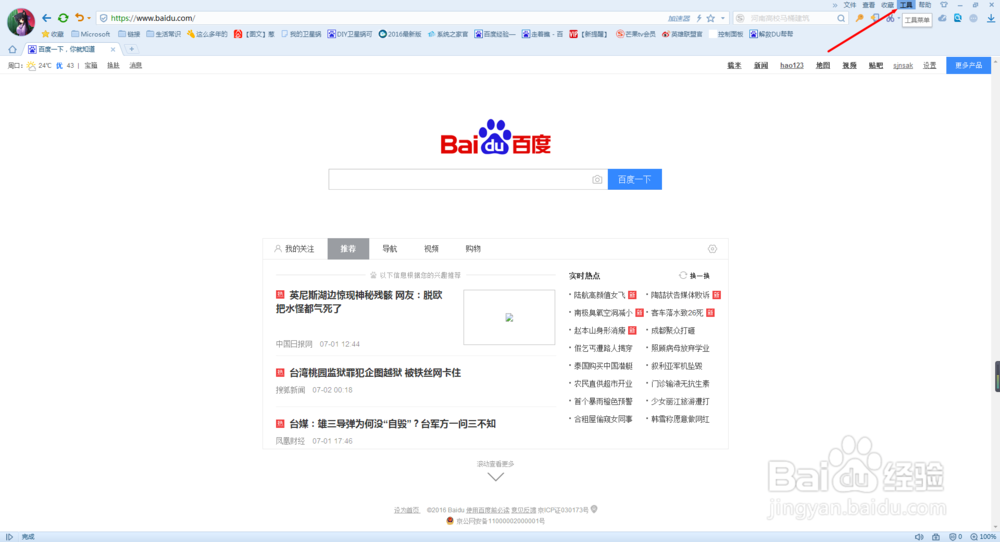Click the orange key password icon
The height and width of the screenshot is (542, 1000).
[859, 18]
